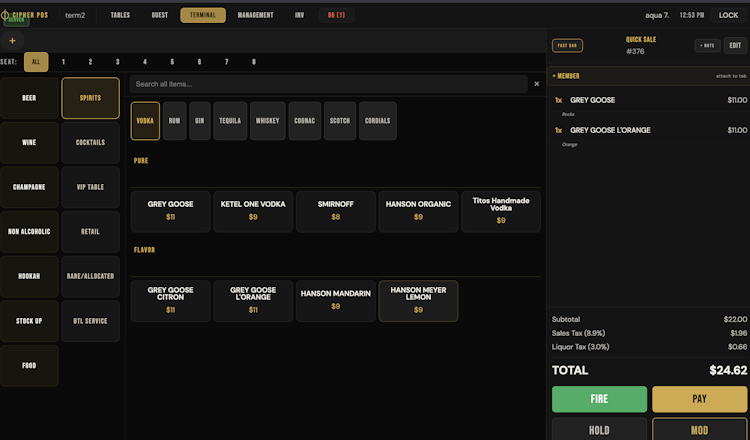
Task: Open the Cocktails category
Action: point(90,142)
